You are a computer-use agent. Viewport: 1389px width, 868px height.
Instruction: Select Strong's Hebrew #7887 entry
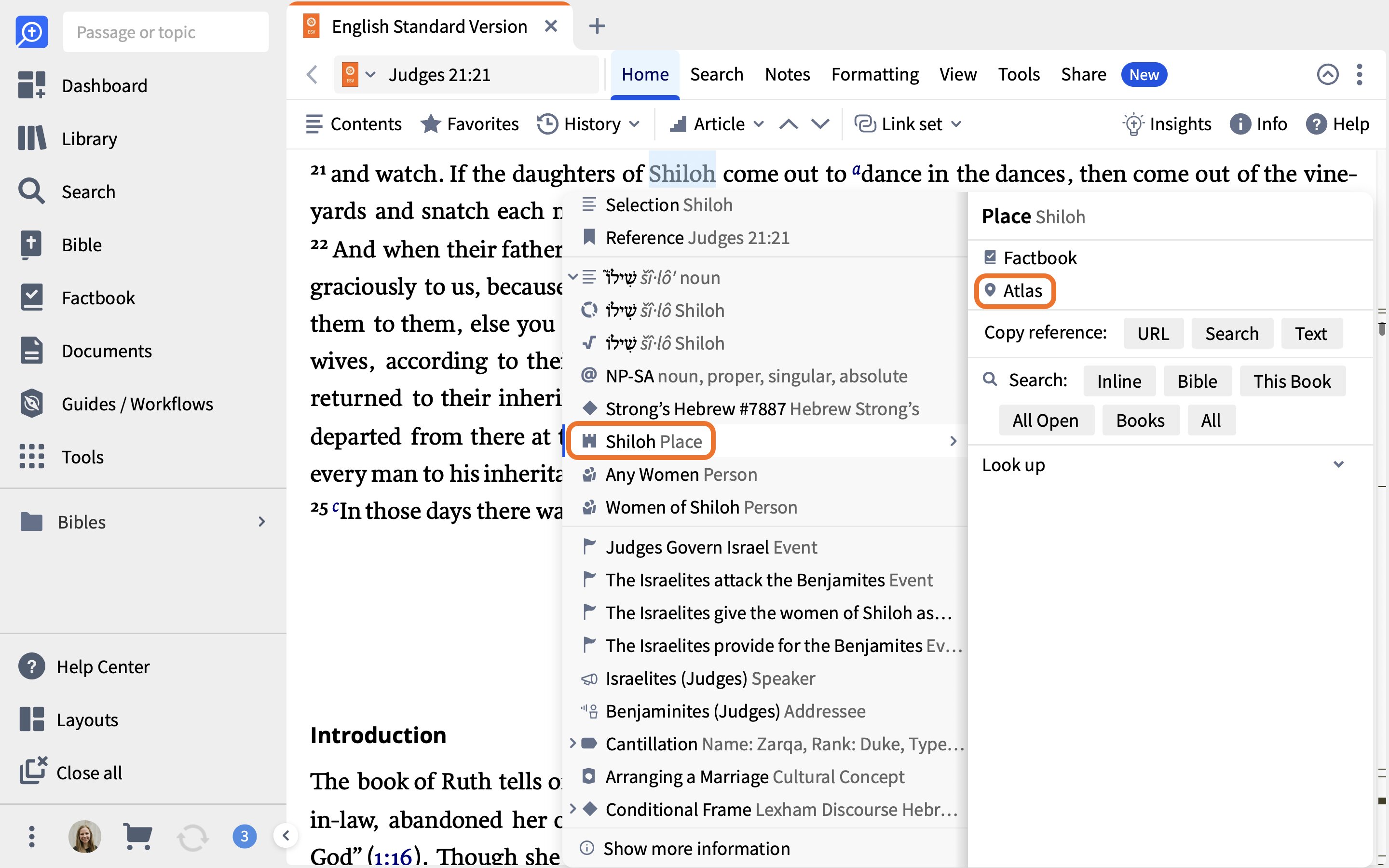764,409
